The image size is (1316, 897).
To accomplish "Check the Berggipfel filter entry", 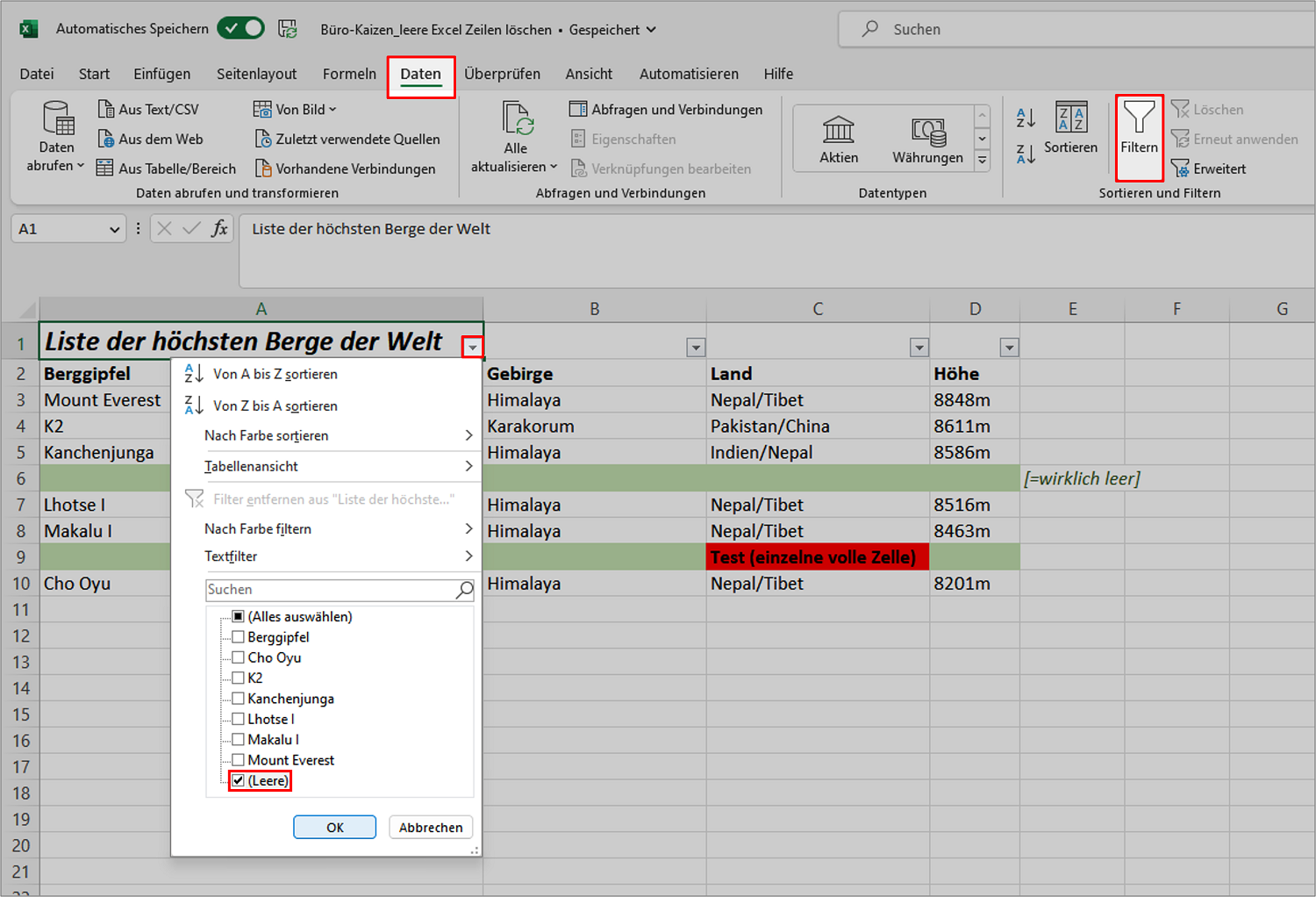I will [x=238, y=636].
